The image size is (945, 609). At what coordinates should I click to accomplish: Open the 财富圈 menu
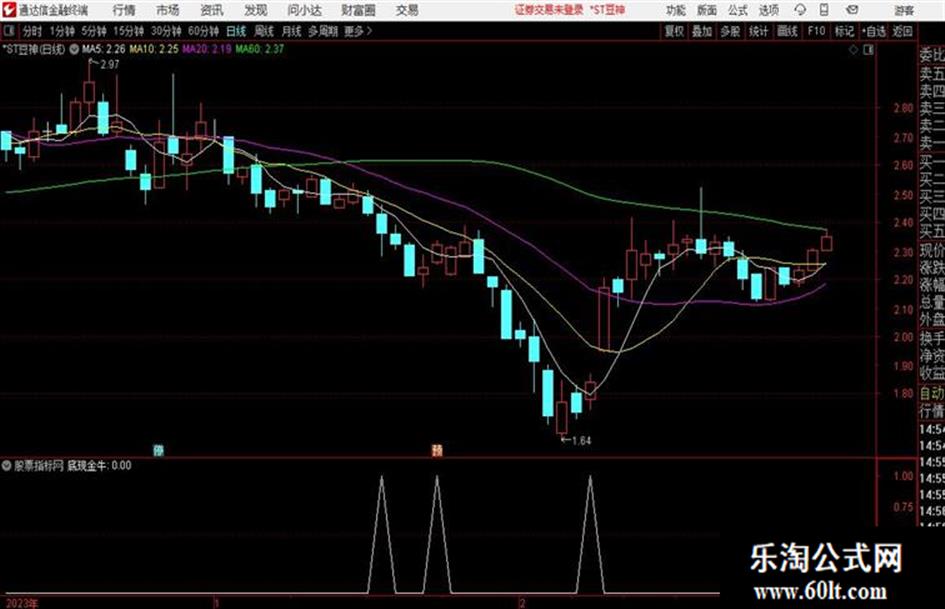358,10
